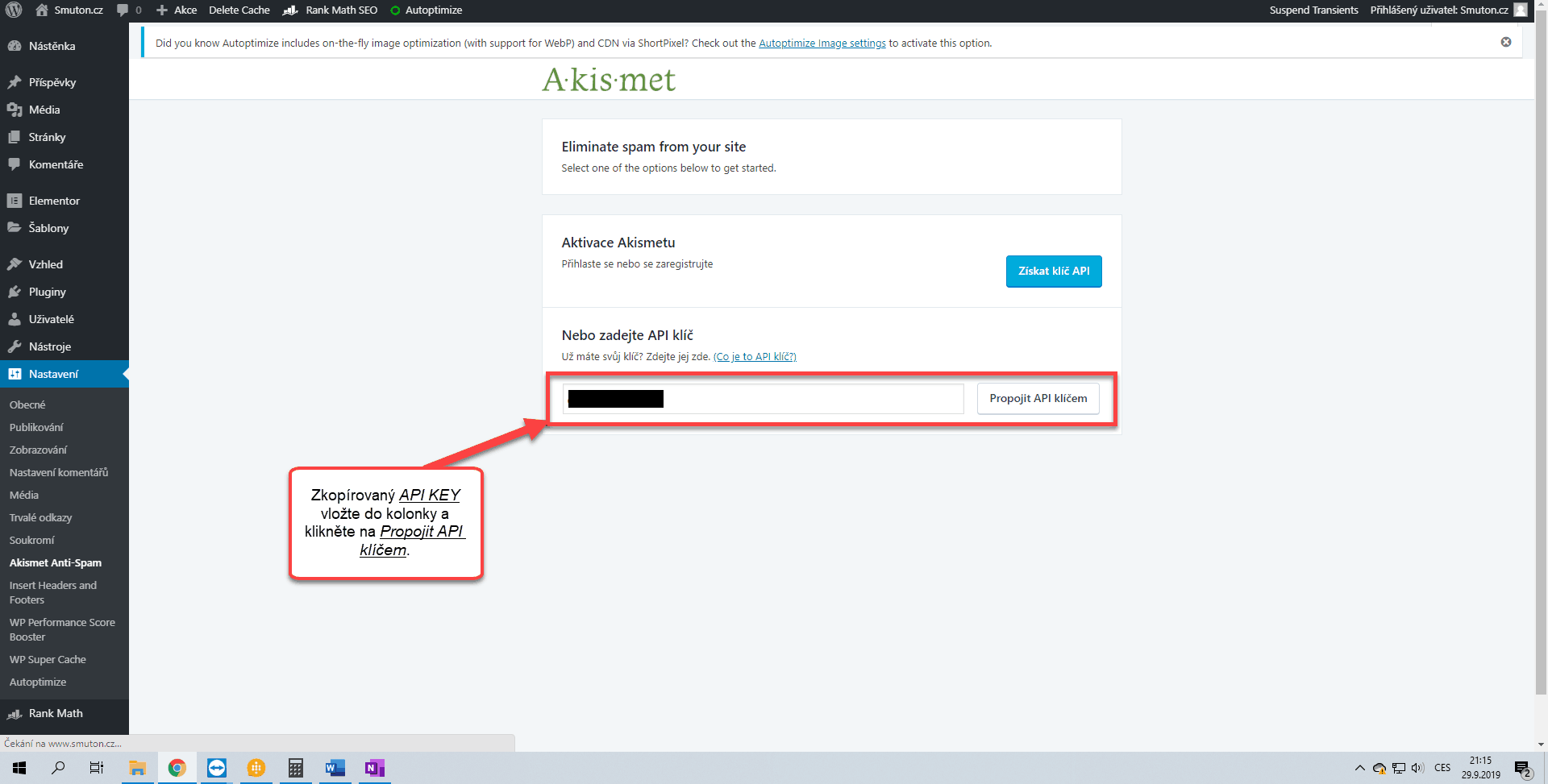This screenshot has height=784, width=1548.
Task: Open the Smuton.cz site home link
Action: 69,10
